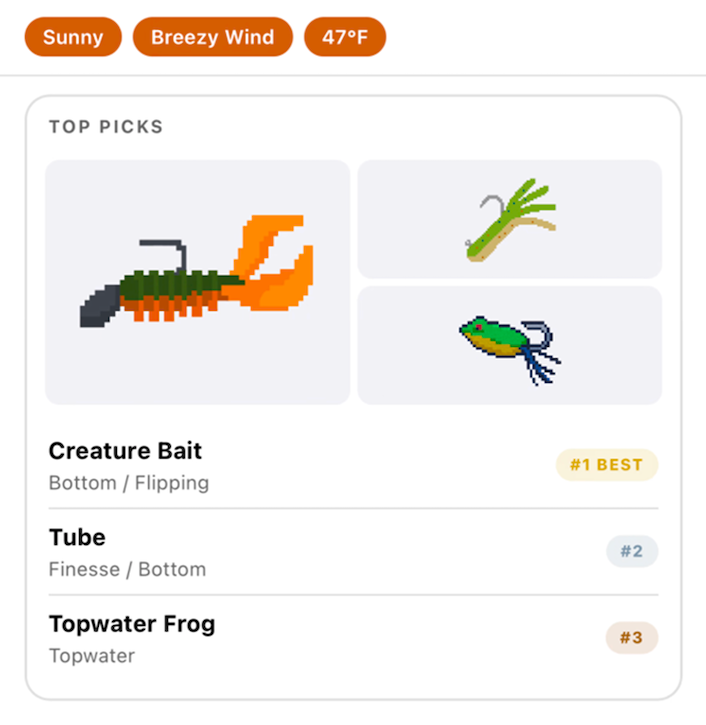Tap the Sunny condition pill

coord(73,38)
